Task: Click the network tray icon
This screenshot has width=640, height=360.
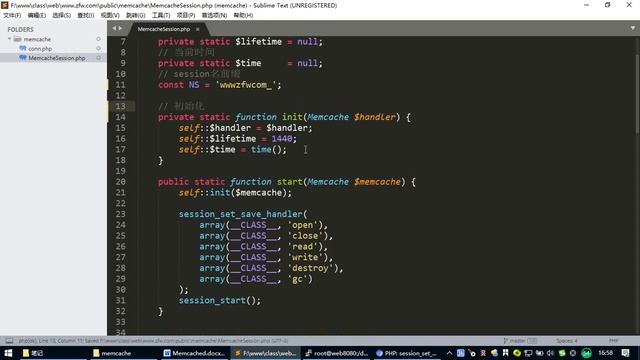Action: 528,353
